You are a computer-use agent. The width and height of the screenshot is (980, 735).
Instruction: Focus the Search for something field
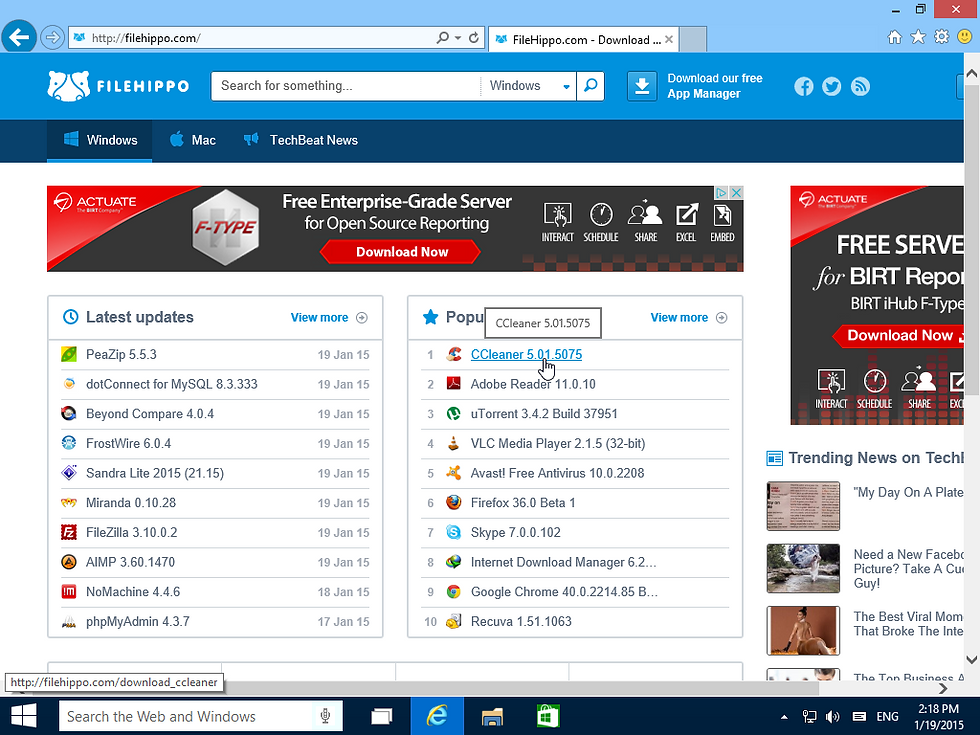346,86
